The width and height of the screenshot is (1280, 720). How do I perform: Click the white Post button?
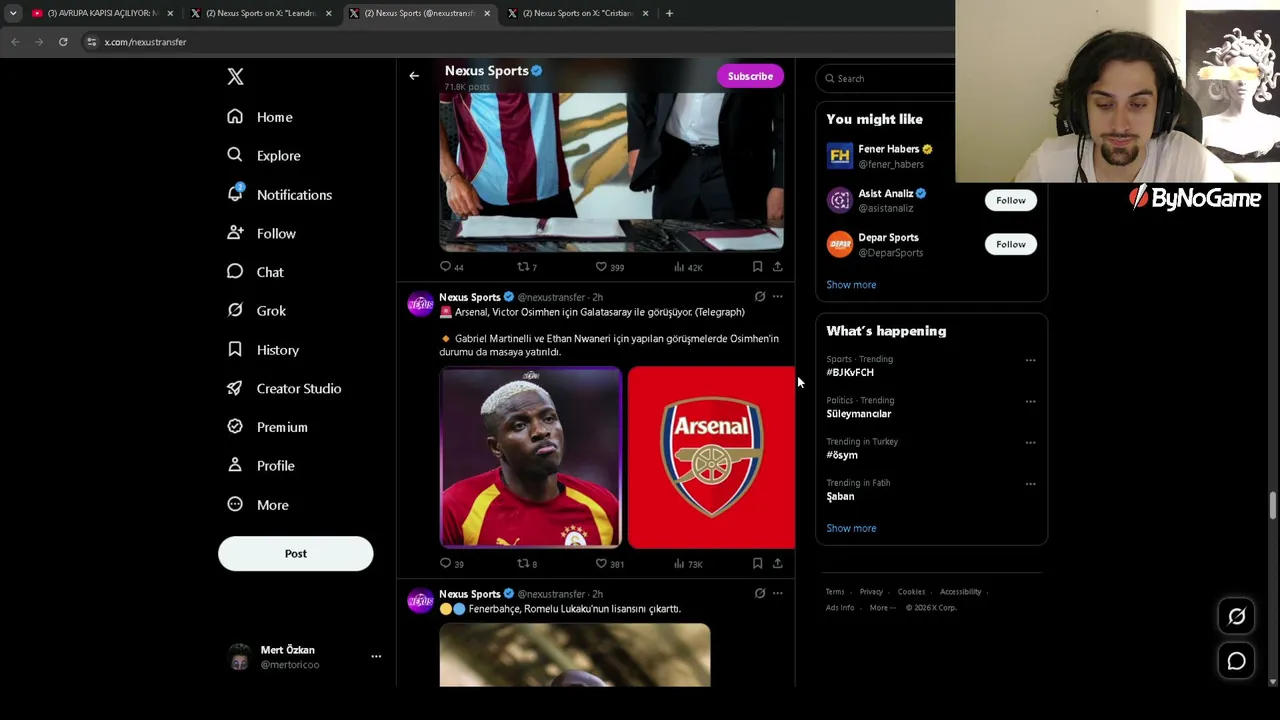point(296,554)
